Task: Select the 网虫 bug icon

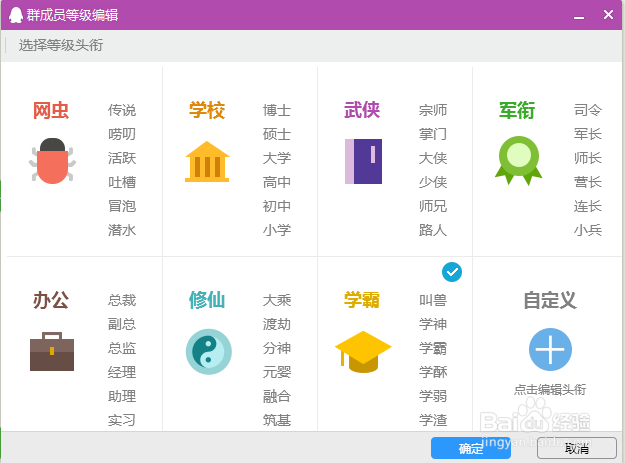Action: coord(52,161)
